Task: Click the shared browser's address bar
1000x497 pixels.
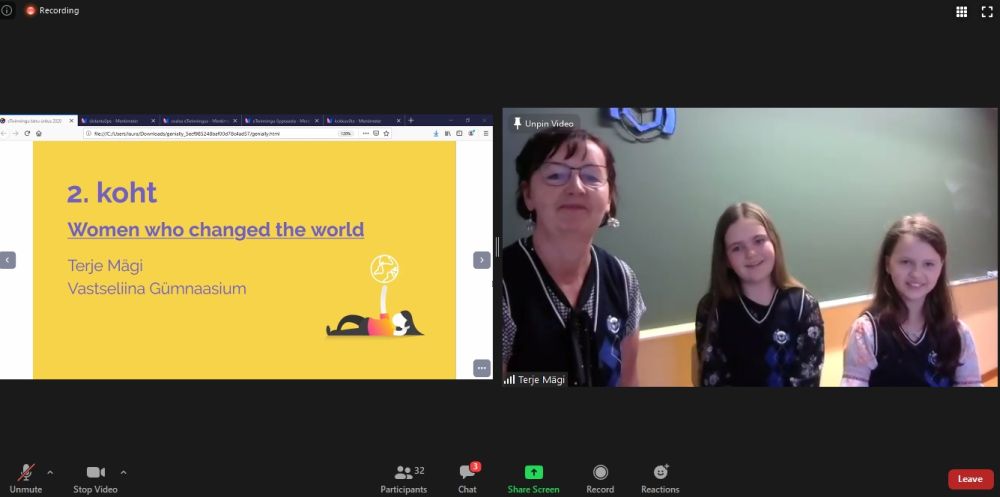Action: (x=210, y=133)
